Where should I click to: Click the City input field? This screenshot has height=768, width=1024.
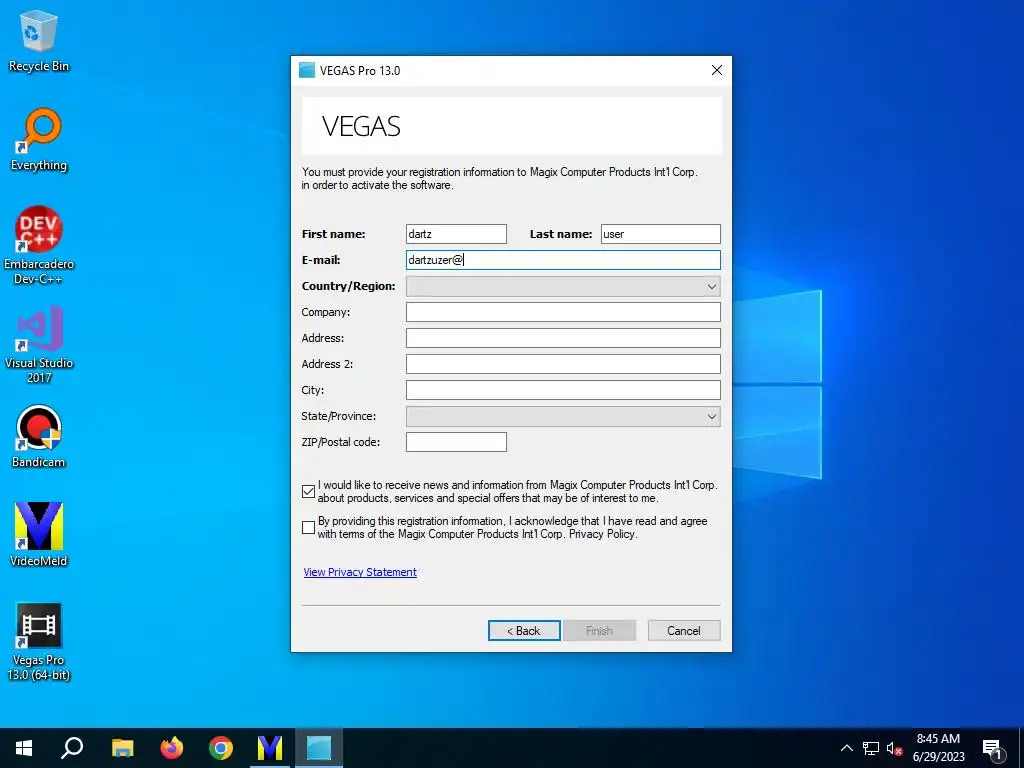point(563,391)
